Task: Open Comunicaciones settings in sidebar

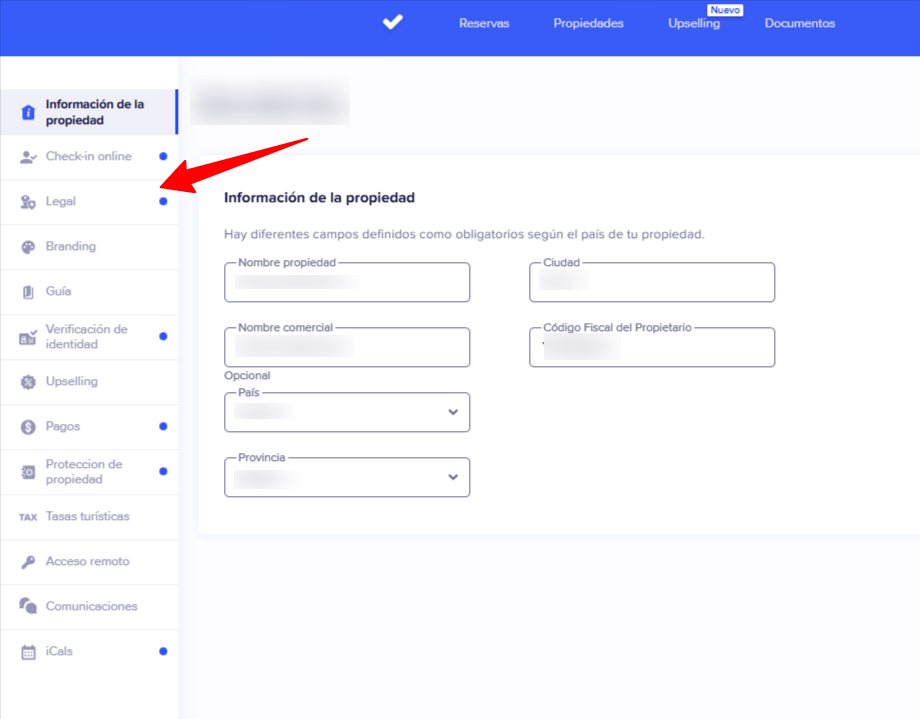Action: click(x=91, y=607)
